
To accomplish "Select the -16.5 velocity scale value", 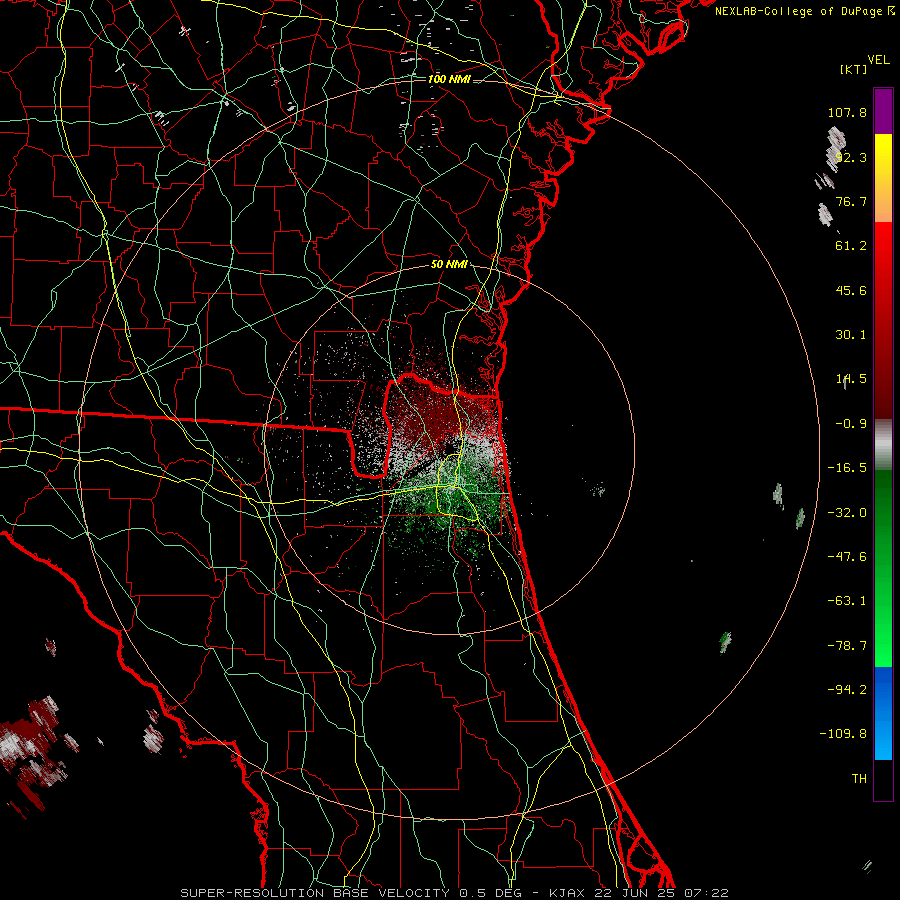I will tap(847, 468).
